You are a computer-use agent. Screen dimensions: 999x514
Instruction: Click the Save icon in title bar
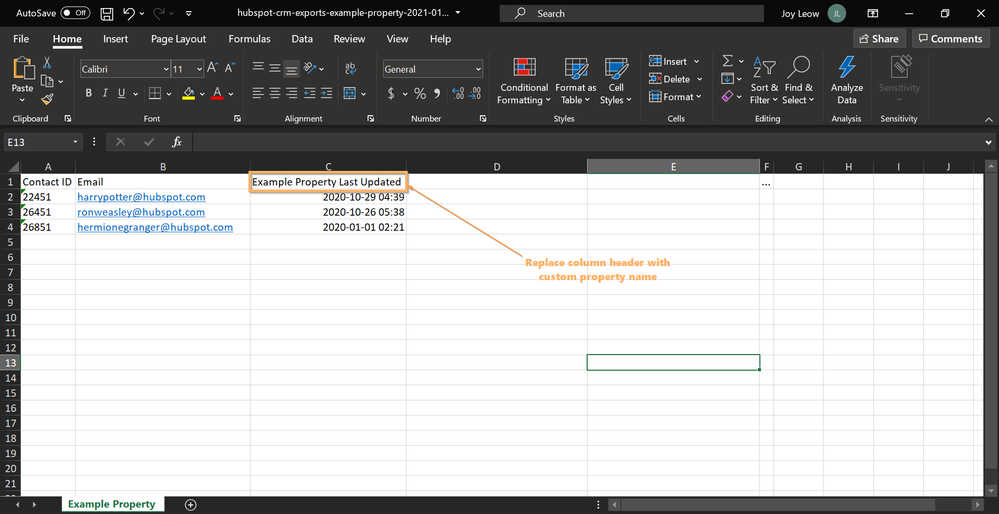[107, 13]
